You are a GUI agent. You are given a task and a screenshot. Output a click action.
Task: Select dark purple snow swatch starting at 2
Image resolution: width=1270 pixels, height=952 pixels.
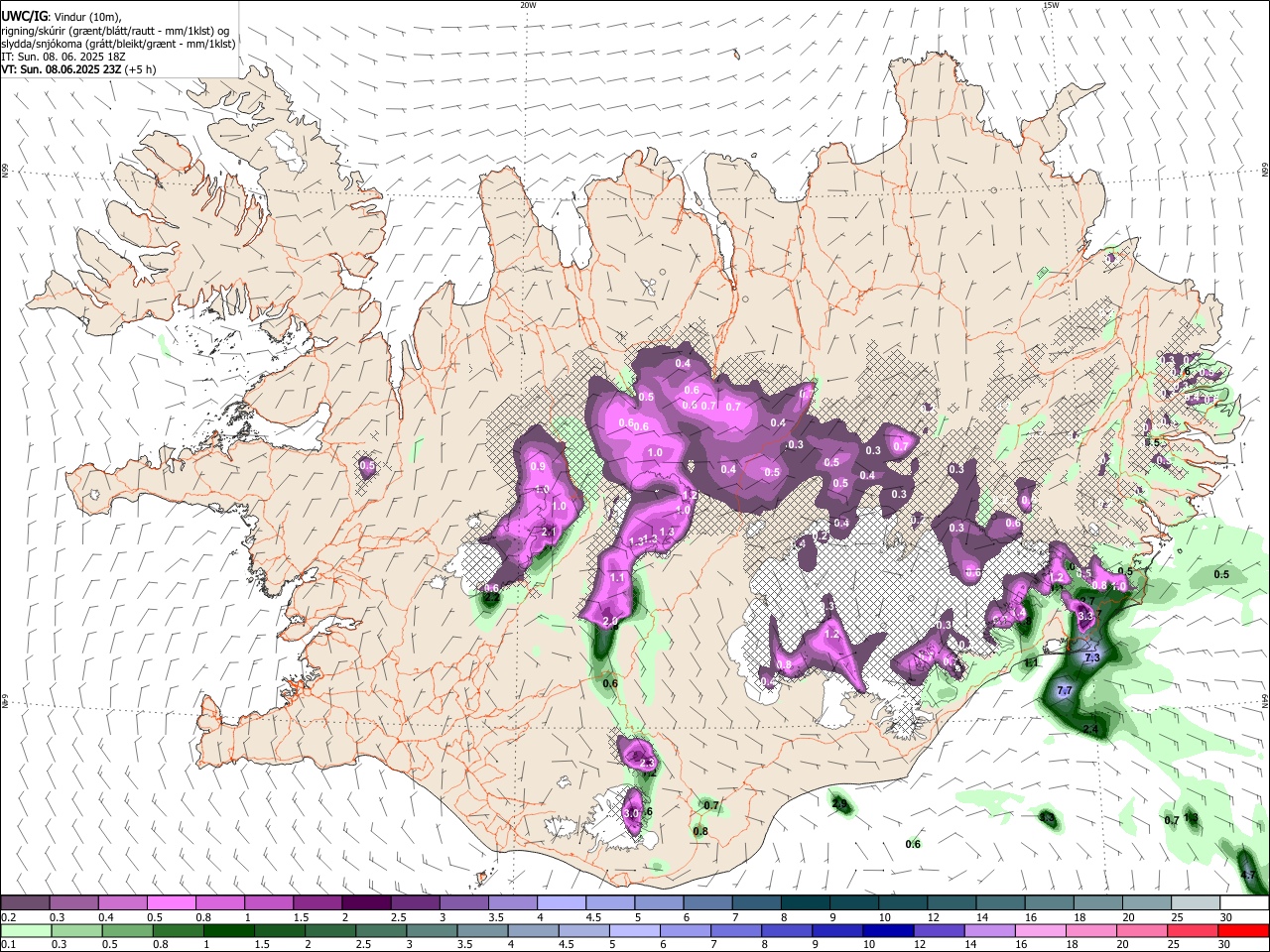[366, 903]
